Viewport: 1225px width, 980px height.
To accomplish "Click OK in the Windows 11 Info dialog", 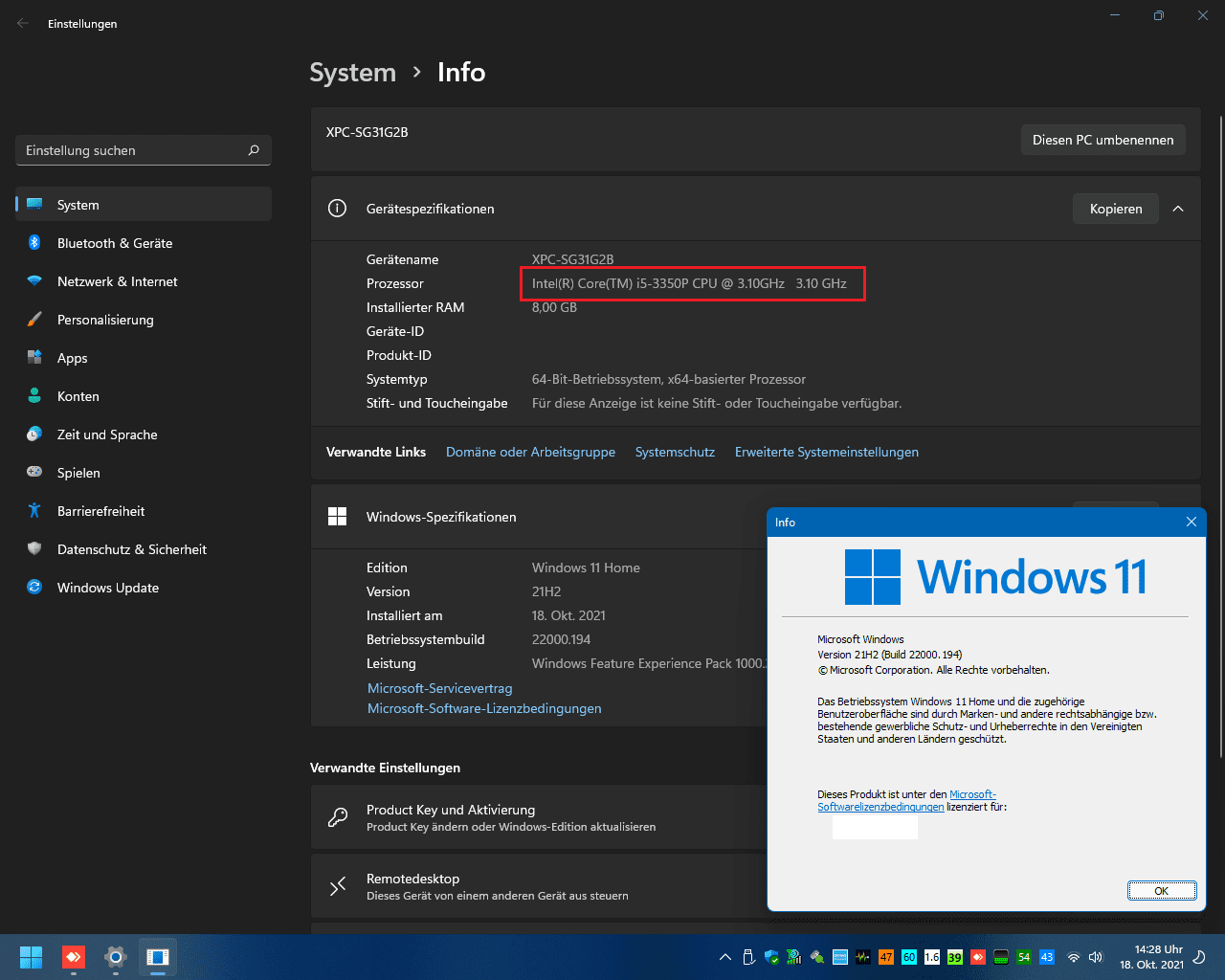I will [x=1161, y=890].
